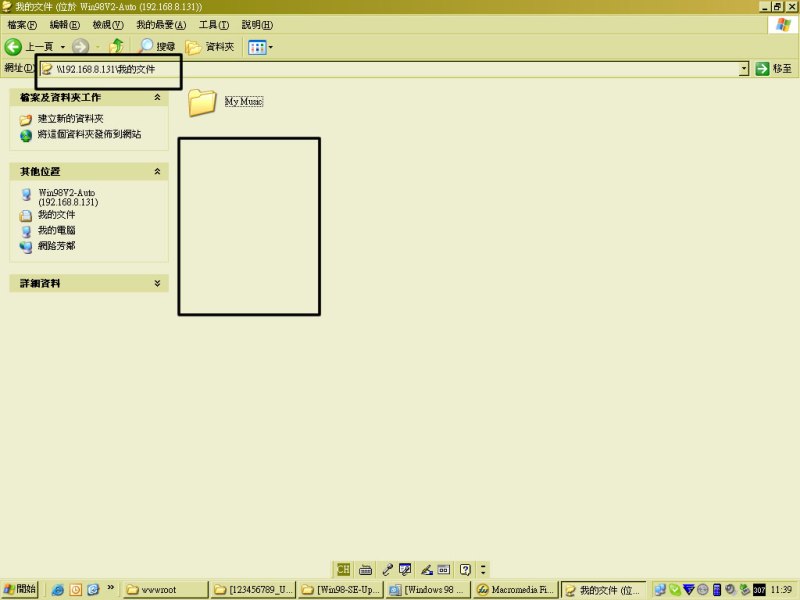
Task: Open the 開始 Start menu
Action: point(19,589)
